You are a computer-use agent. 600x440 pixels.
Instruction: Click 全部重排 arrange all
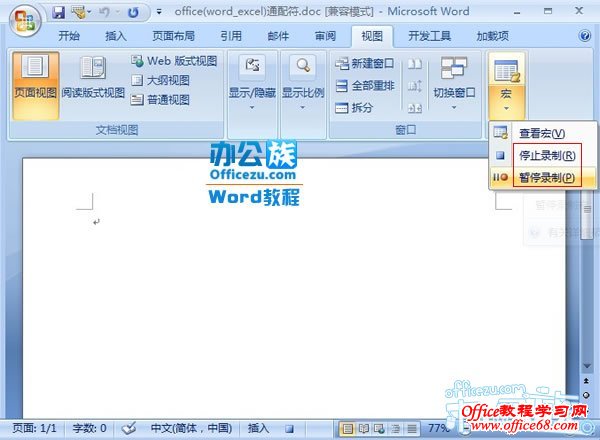tap(365, 86)
